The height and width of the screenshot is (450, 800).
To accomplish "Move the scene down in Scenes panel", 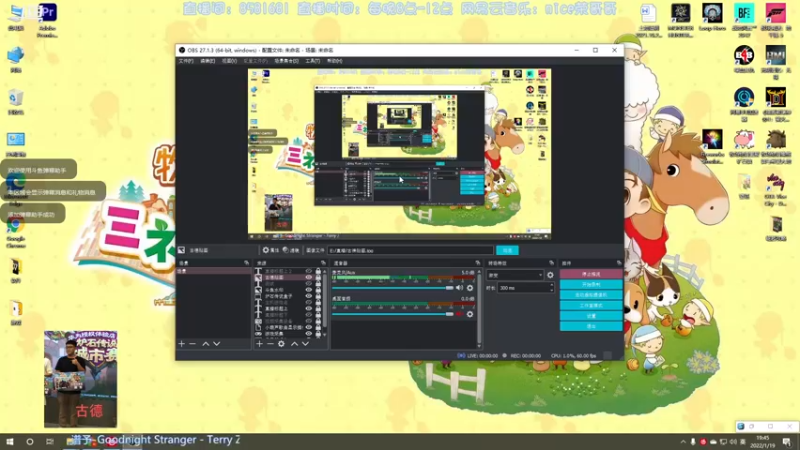I will (217, 344).
